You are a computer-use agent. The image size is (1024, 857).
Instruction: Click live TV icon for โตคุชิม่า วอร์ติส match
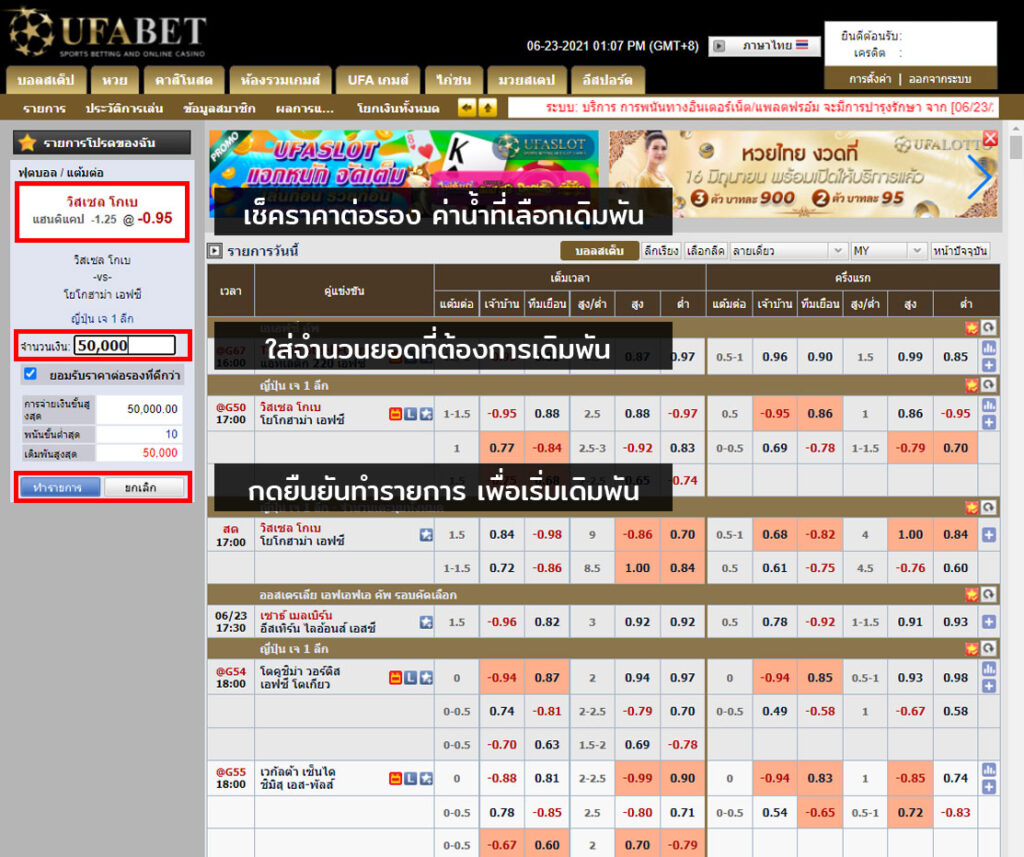[396, 677]
